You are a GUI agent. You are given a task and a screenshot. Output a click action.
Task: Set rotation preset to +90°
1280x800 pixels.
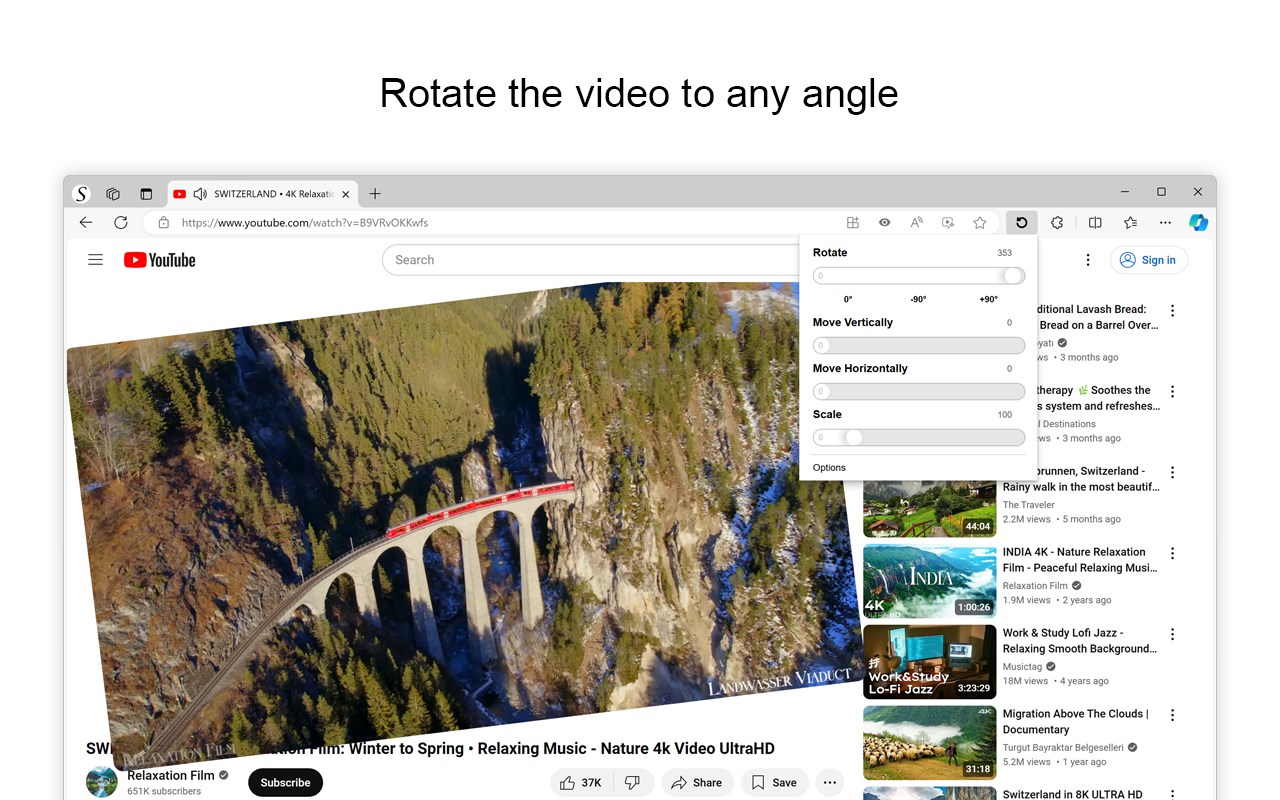[988, 300]
